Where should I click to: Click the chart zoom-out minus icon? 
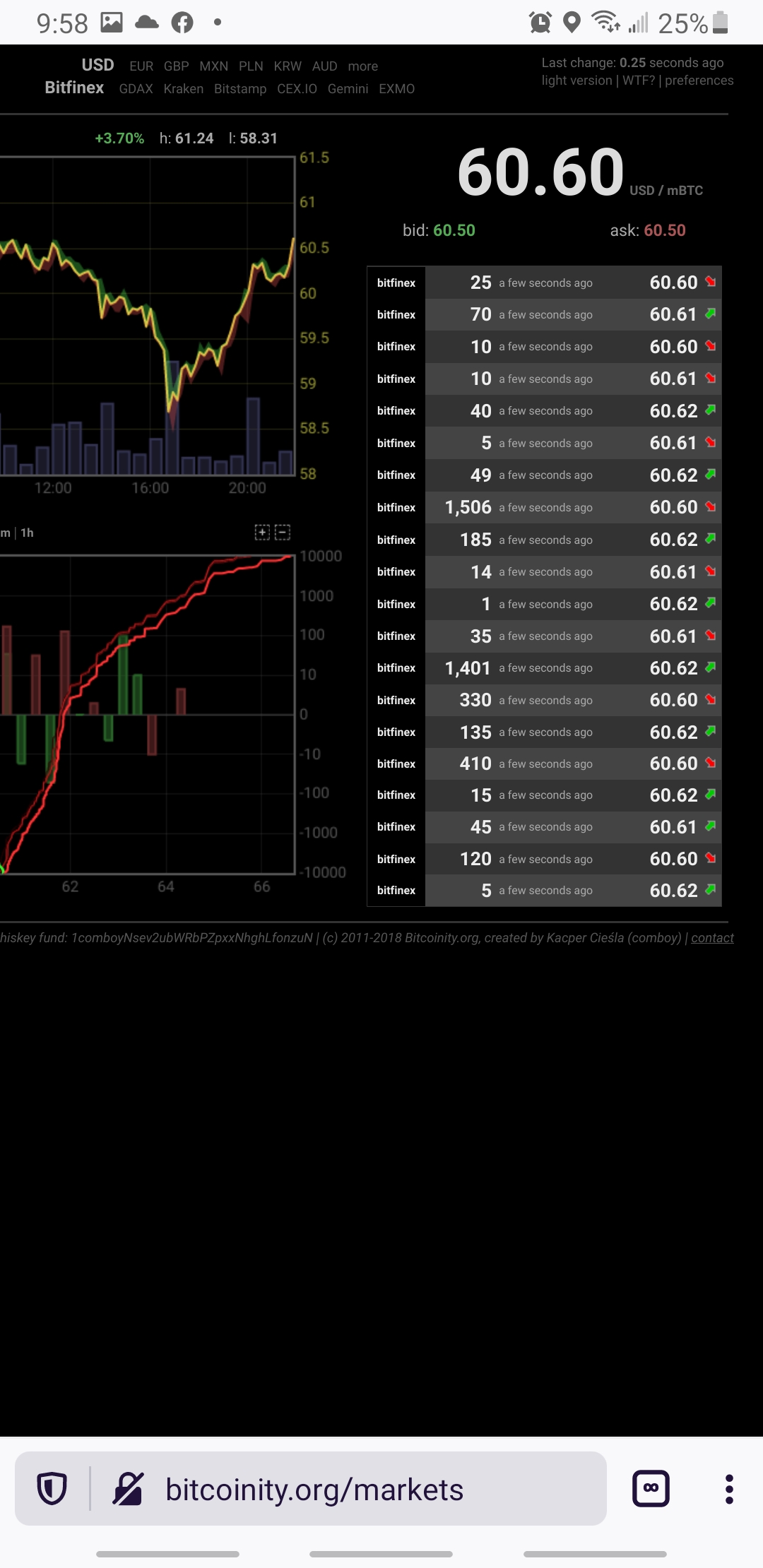283,533
